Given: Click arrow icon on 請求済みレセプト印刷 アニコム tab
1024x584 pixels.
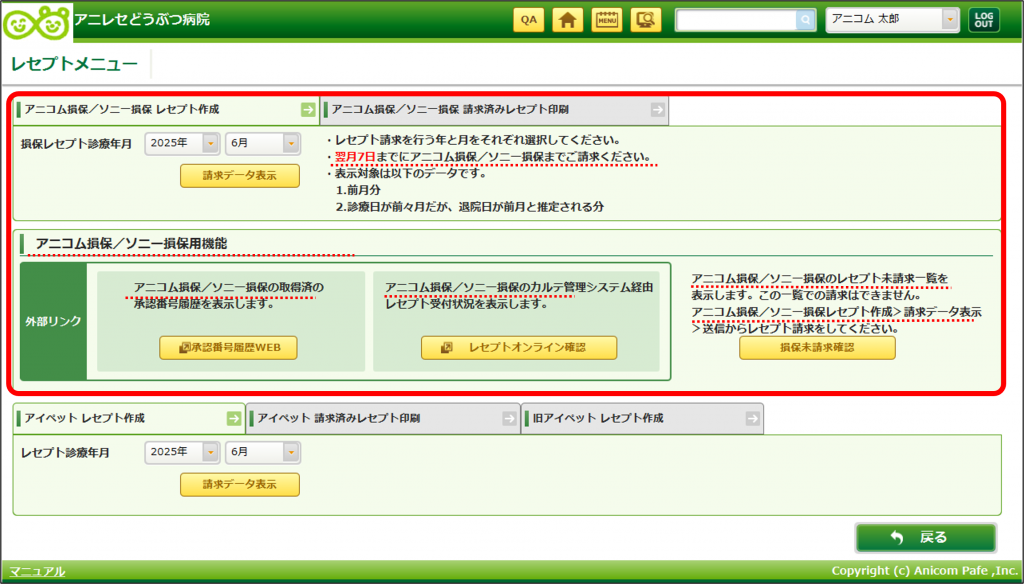Looking at the screenshot, I should click(x=658, y=110).
